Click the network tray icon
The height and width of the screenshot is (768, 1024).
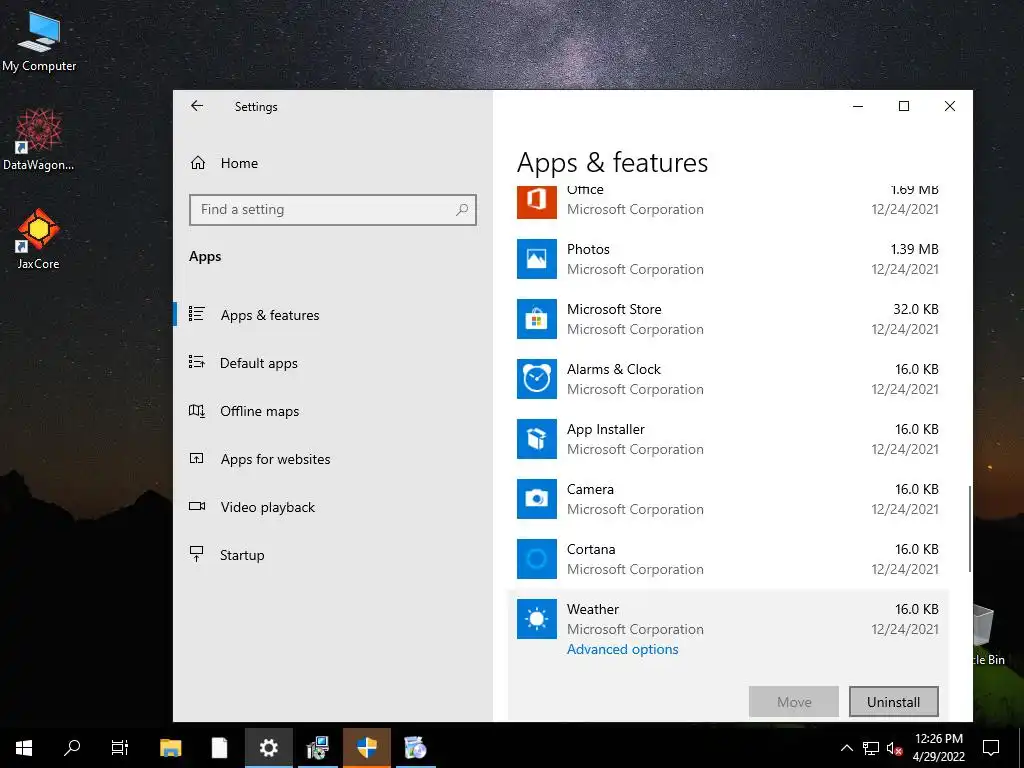click(871, 748)
